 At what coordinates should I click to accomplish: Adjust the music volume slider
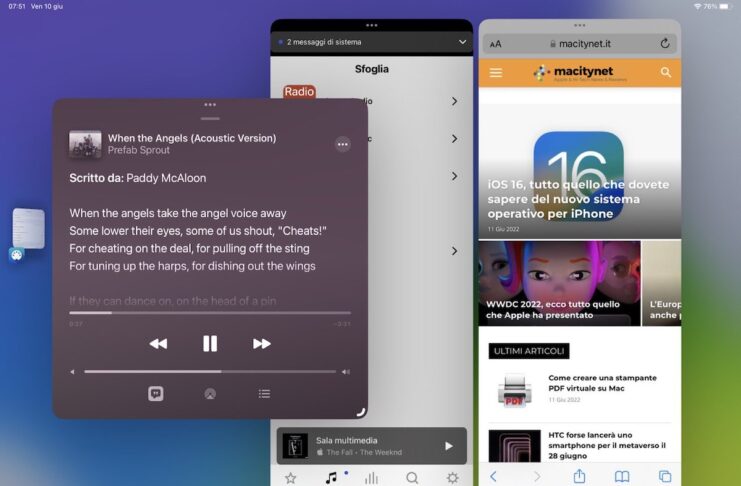pyautogui.click(x=210, y=372)
